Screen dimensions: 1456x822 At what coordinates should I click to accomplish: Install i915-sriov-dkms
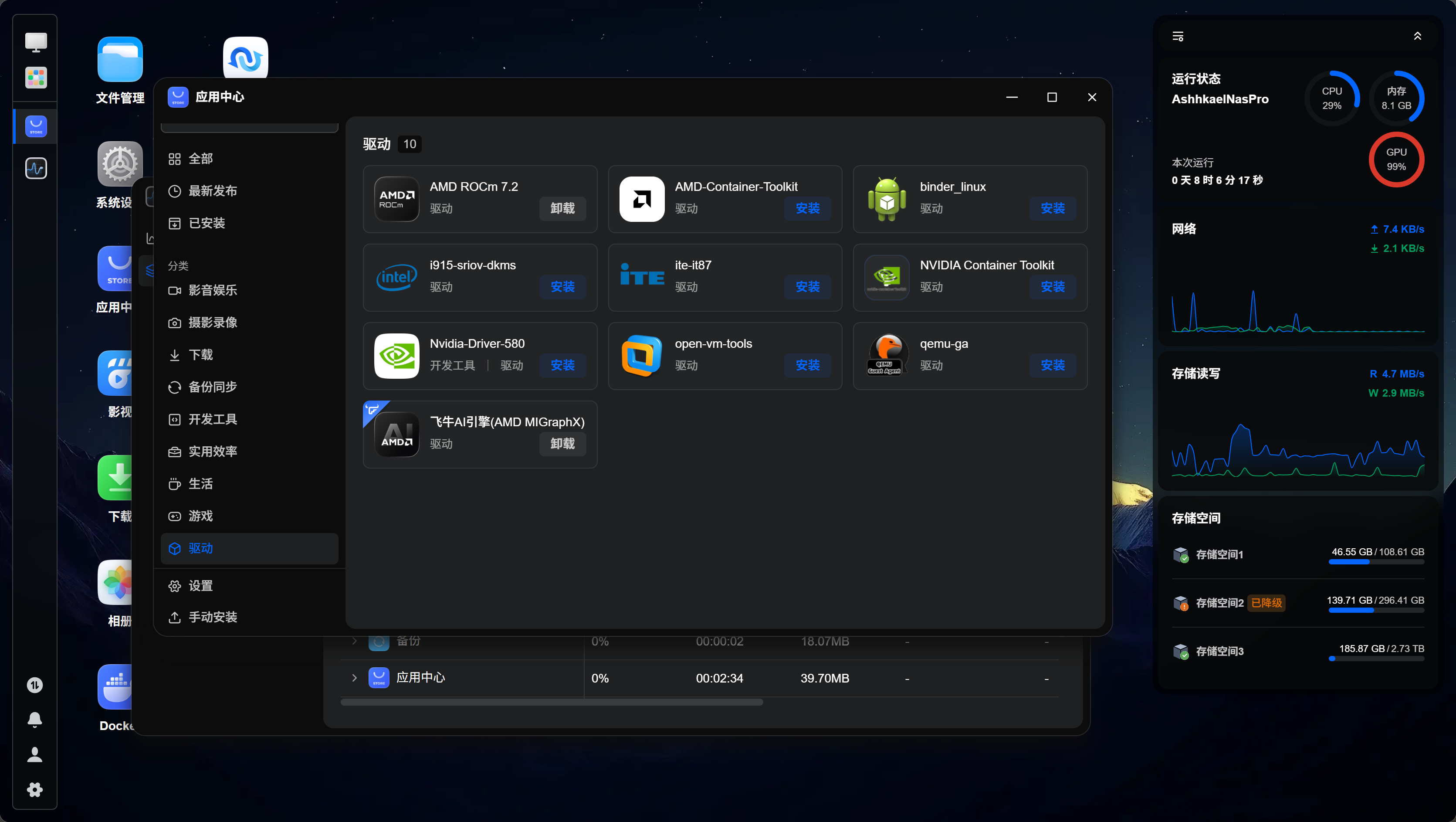pyautogui.click(x=562, y=287)
